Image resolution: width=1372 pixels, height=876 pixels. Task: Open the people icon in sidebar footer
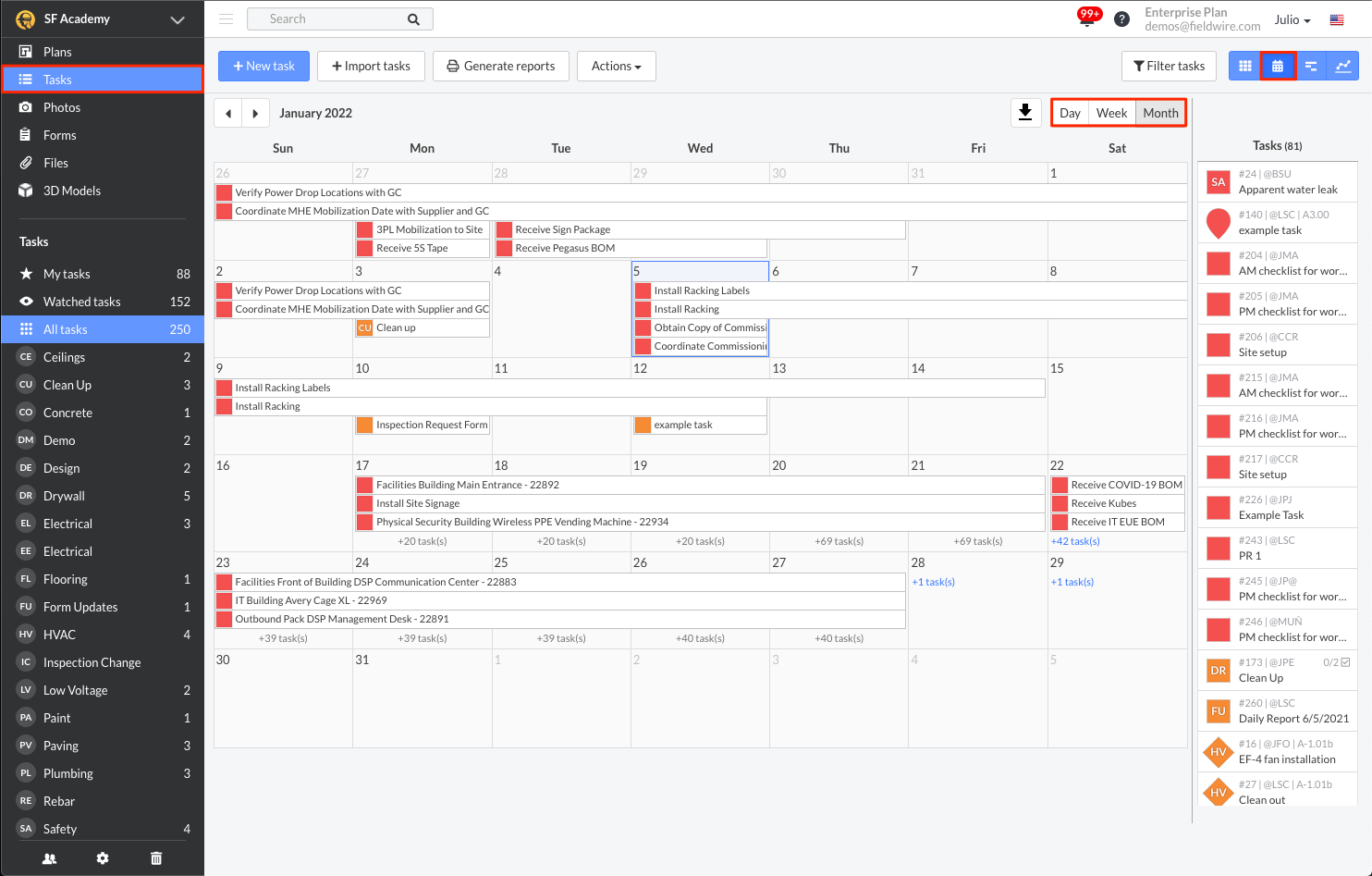pyautogui.click(x=50, y=858)
